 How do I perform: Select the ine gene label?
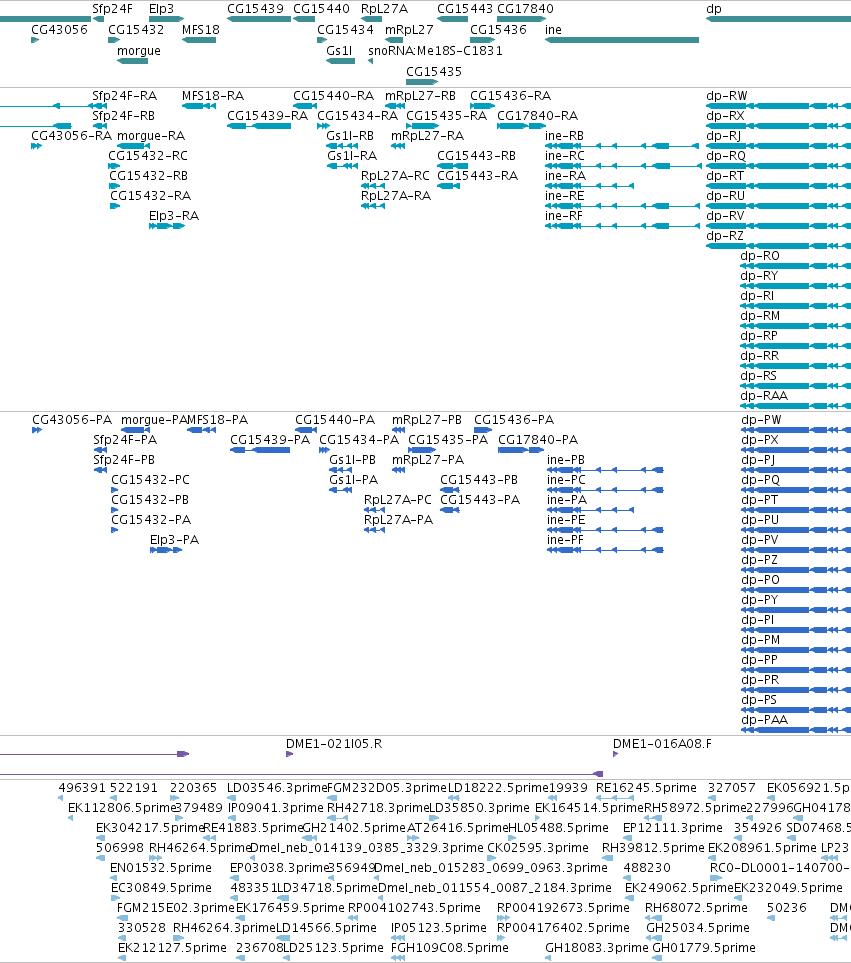coord(553,29)
